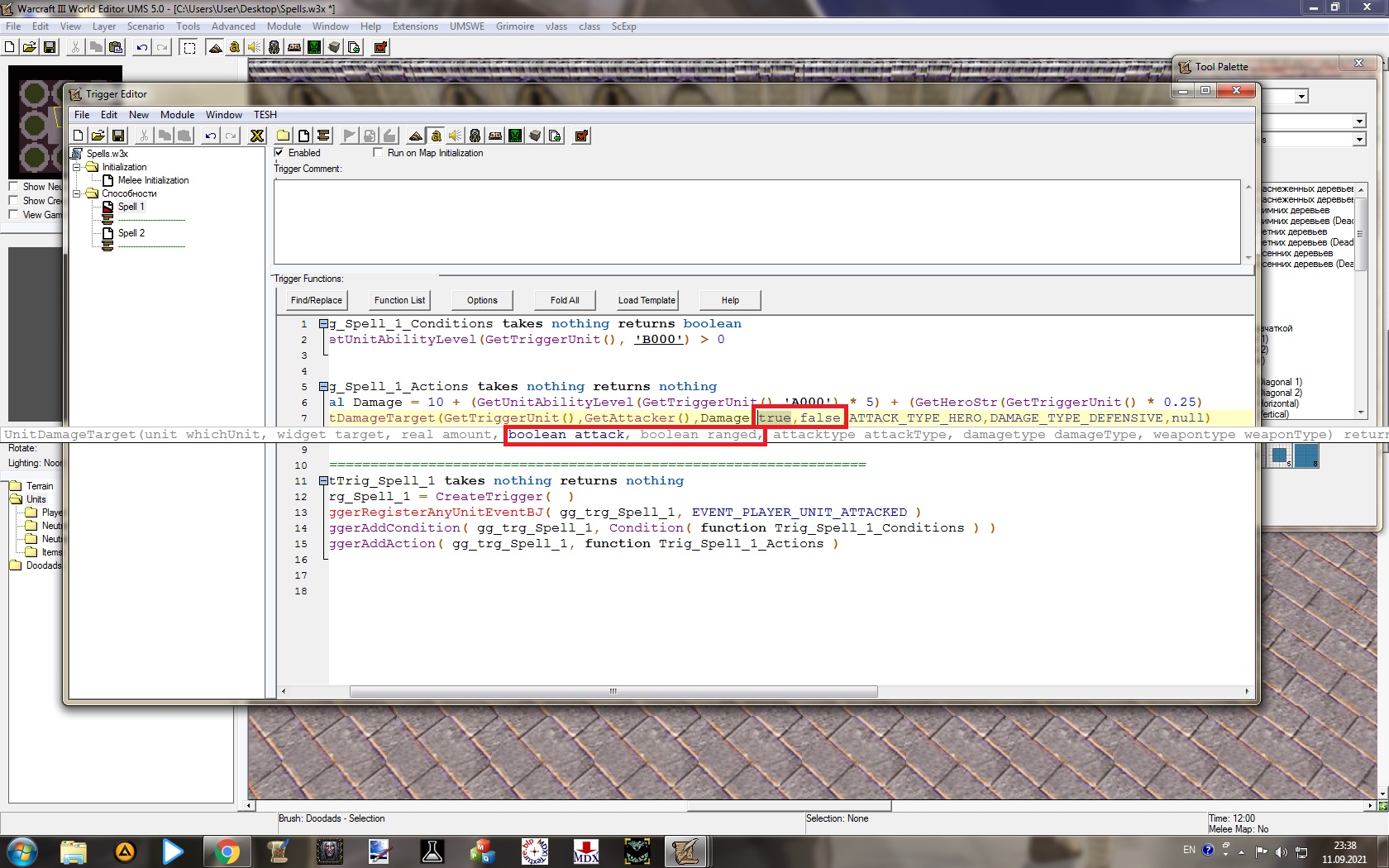Open the Variables editor (yellow X icon)

point(257,136)
